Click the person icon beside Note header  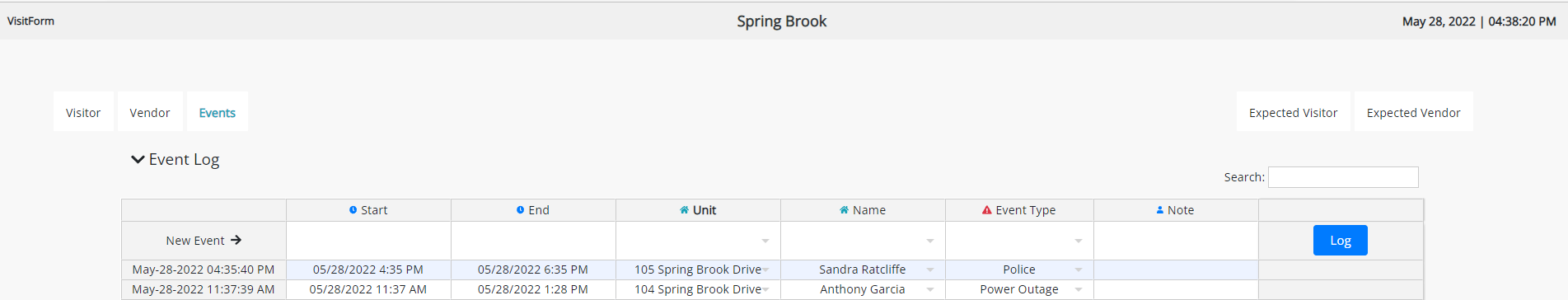[x=1160, y=210]
